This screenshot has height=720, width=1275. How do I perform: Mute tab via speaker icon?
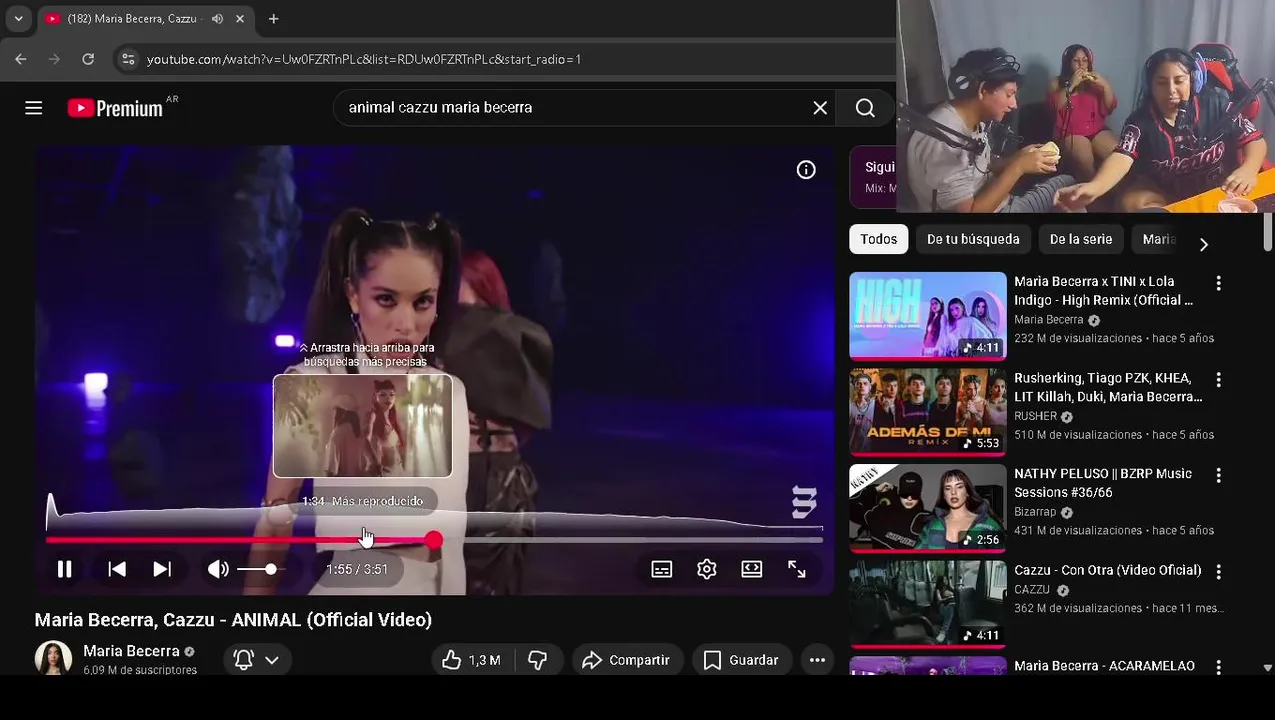pos(217,19)
